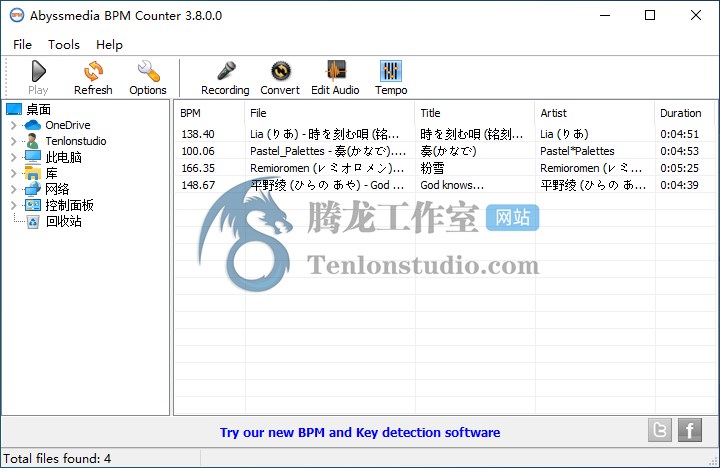Select the OneDrive cloud icon in the tree

[x=33, y=125]
